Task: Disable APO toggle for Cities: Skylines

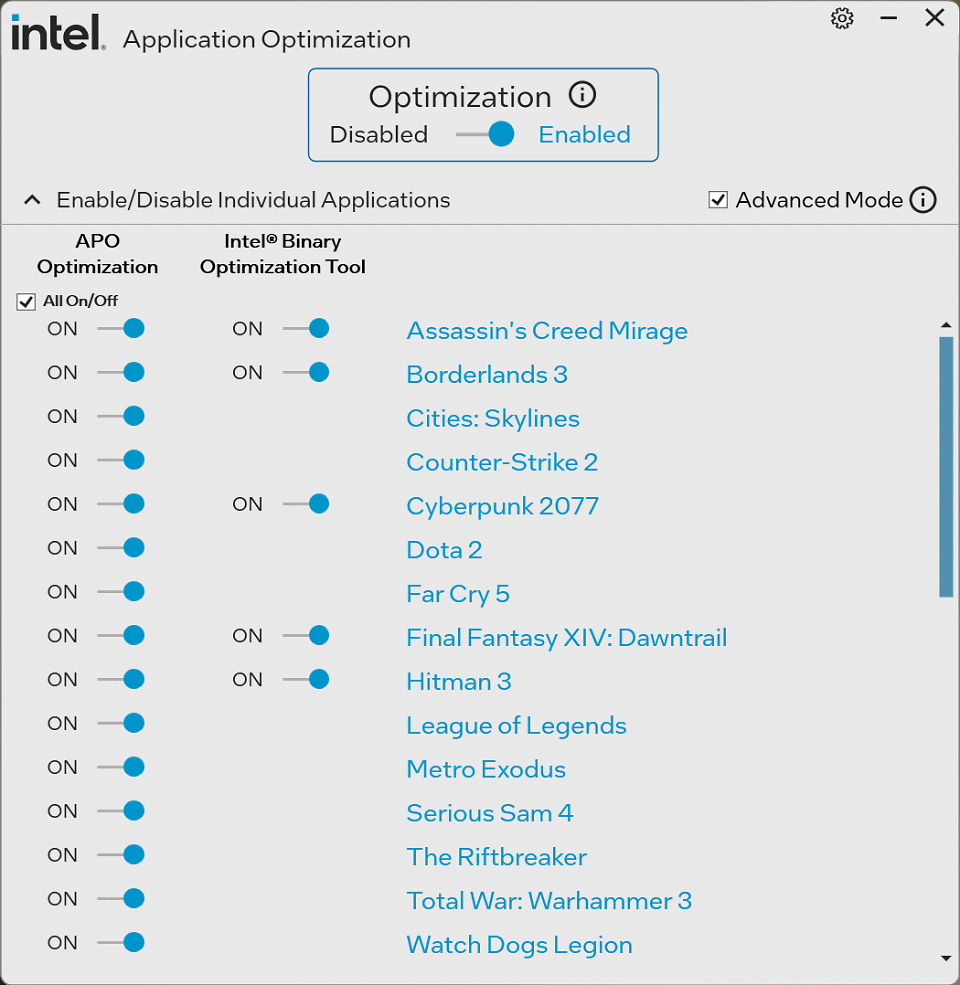Action: tap(121, 416)
